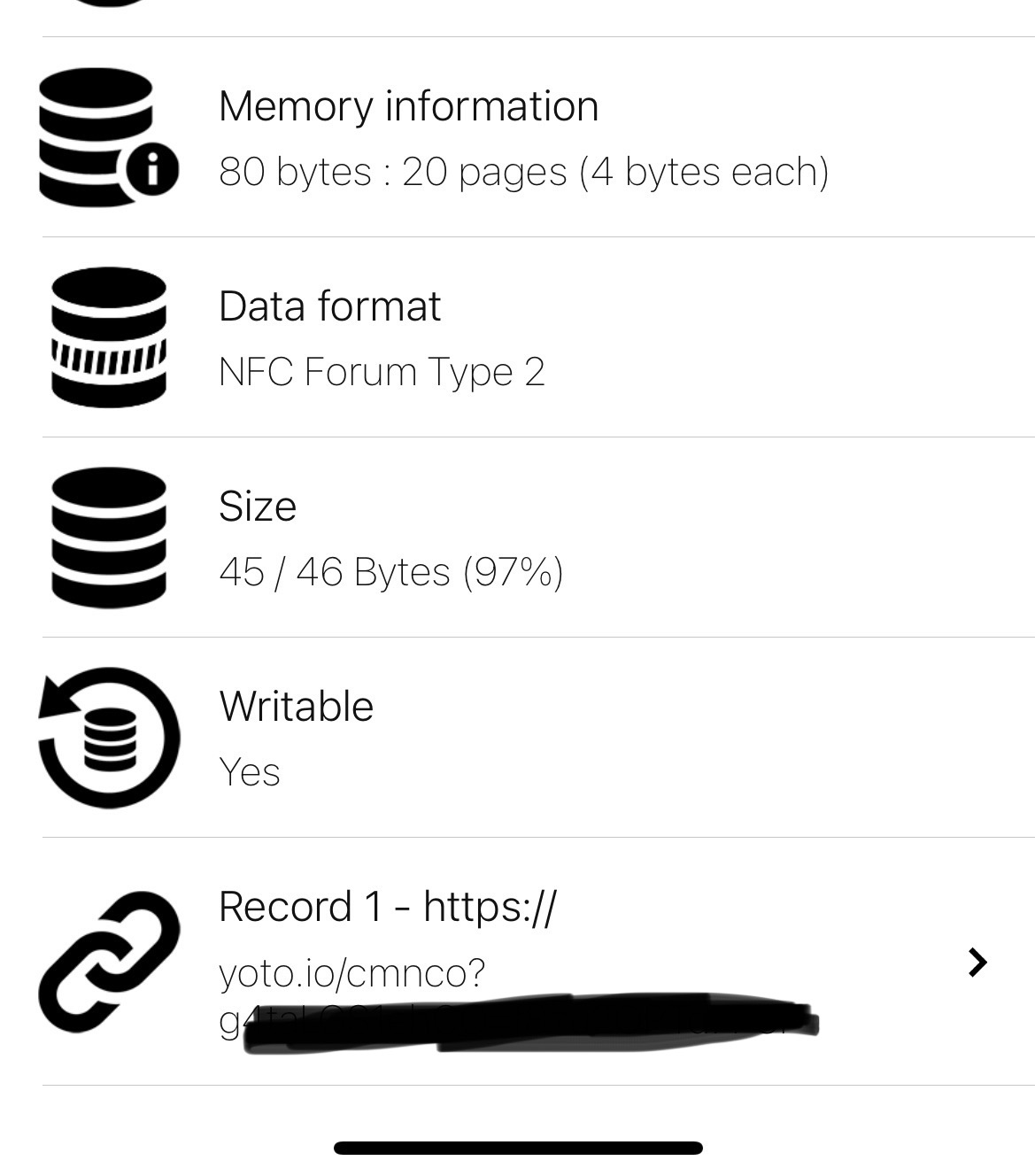Tap the Record 1 chain link icon

click(x=109, y=961)
